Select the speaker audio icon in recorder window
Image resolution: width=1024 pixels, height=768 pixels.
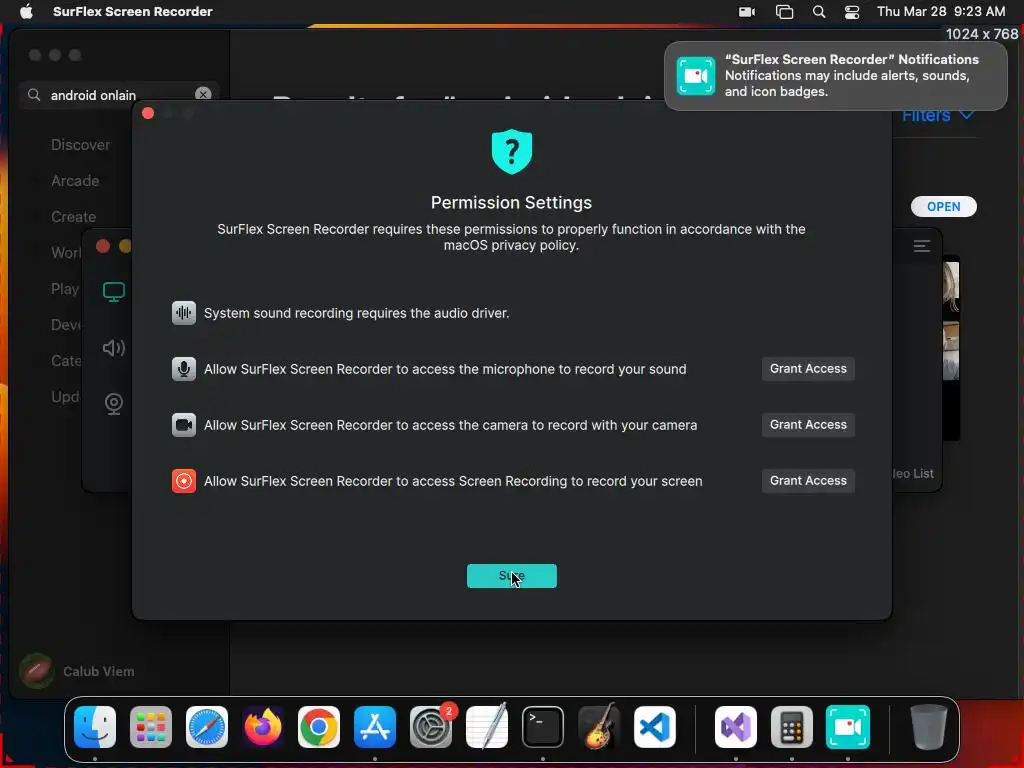pos(114,348)
